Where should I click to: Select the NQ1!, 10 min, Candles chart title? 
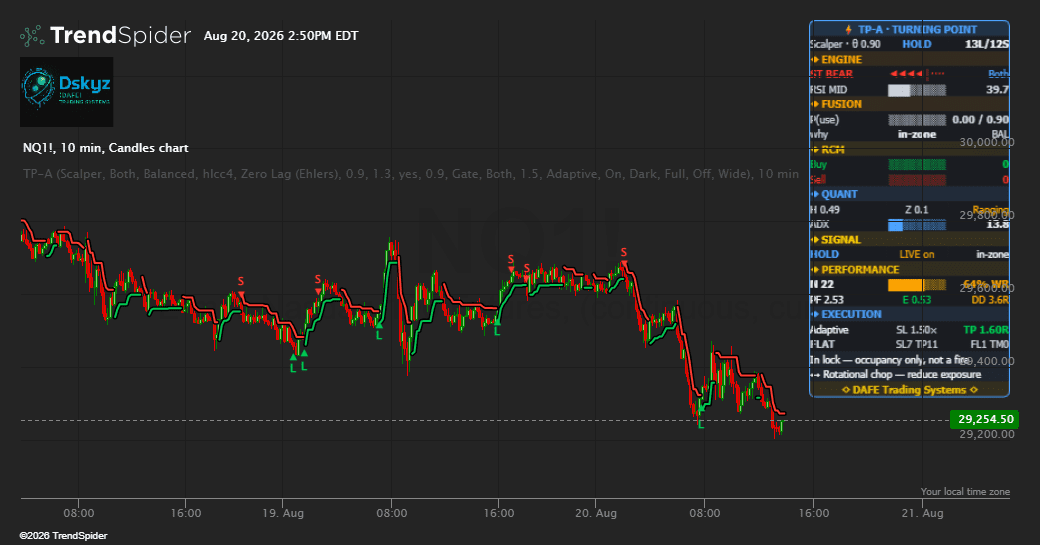coord(105,148)
